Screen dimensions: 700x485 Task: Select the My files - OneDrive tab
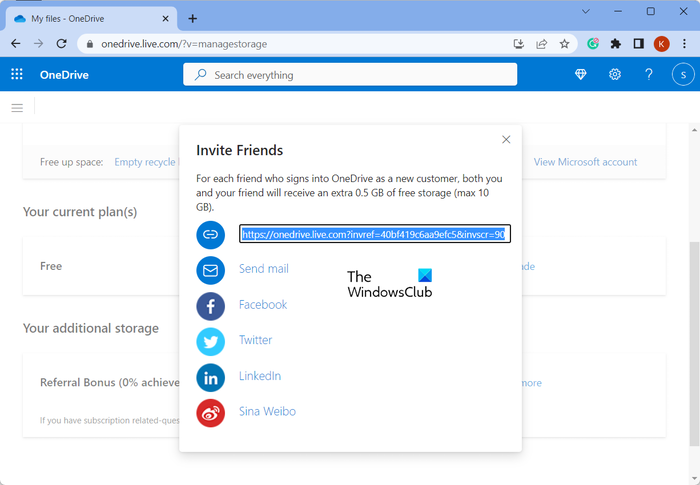pyautogui.click(x=91, y=19)
